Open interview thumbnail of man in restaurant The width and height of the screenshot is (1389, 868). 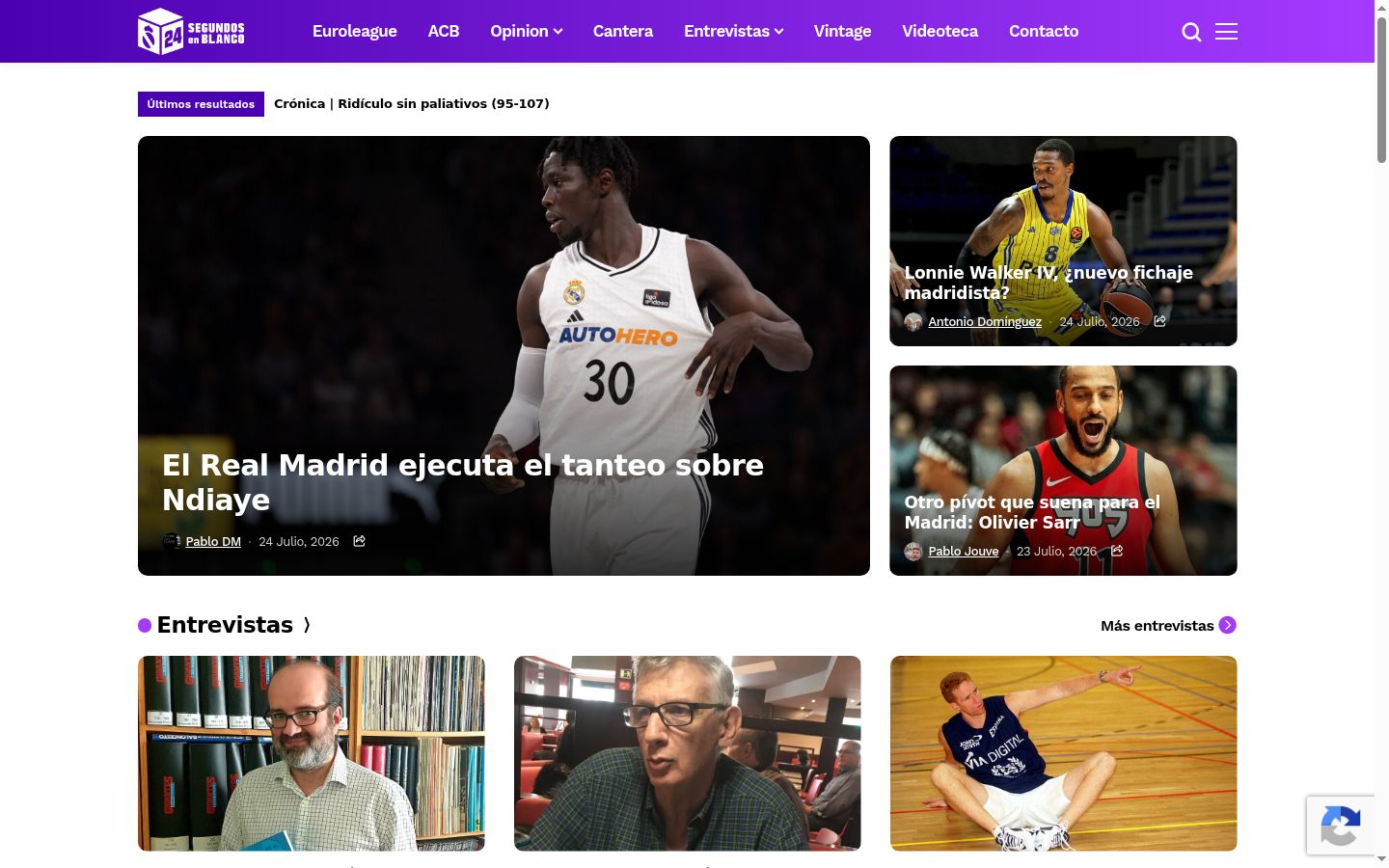click(x=688, y=753)
